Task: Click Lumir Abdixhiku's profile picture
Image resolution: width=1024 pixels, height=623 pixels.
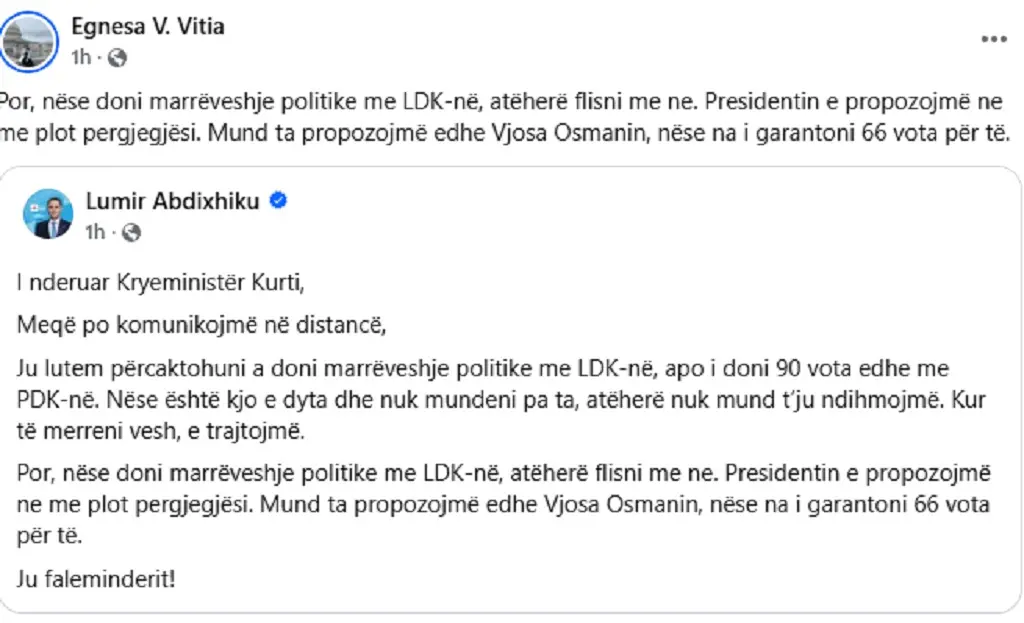Action: (x=48, y=213)
